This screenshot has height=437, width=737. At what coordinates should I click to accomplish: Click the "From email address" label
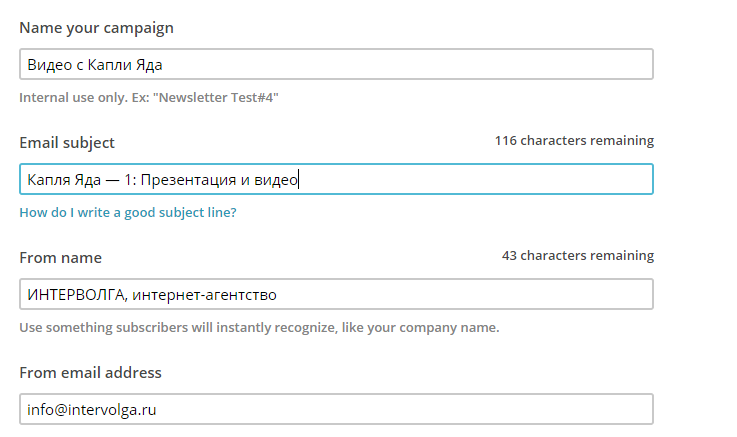(x=90, y=373)
